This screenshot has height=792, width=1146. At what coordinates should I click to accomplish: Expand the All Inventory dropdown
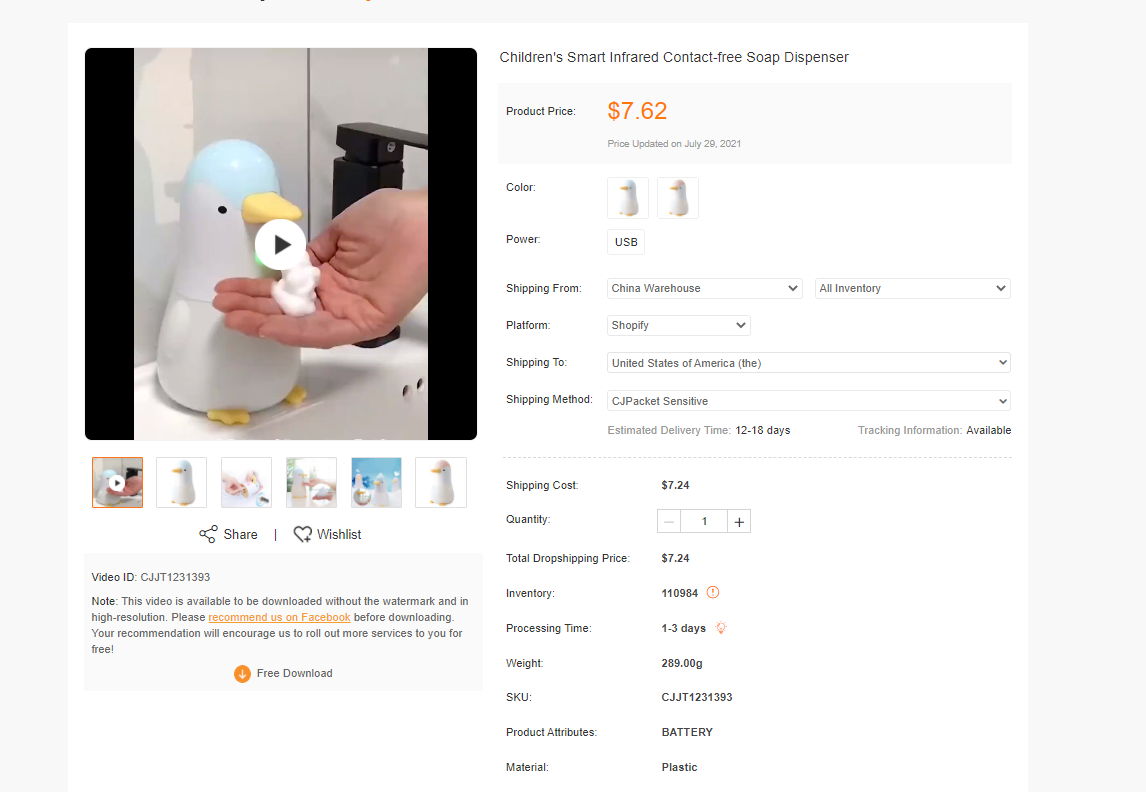913,289
